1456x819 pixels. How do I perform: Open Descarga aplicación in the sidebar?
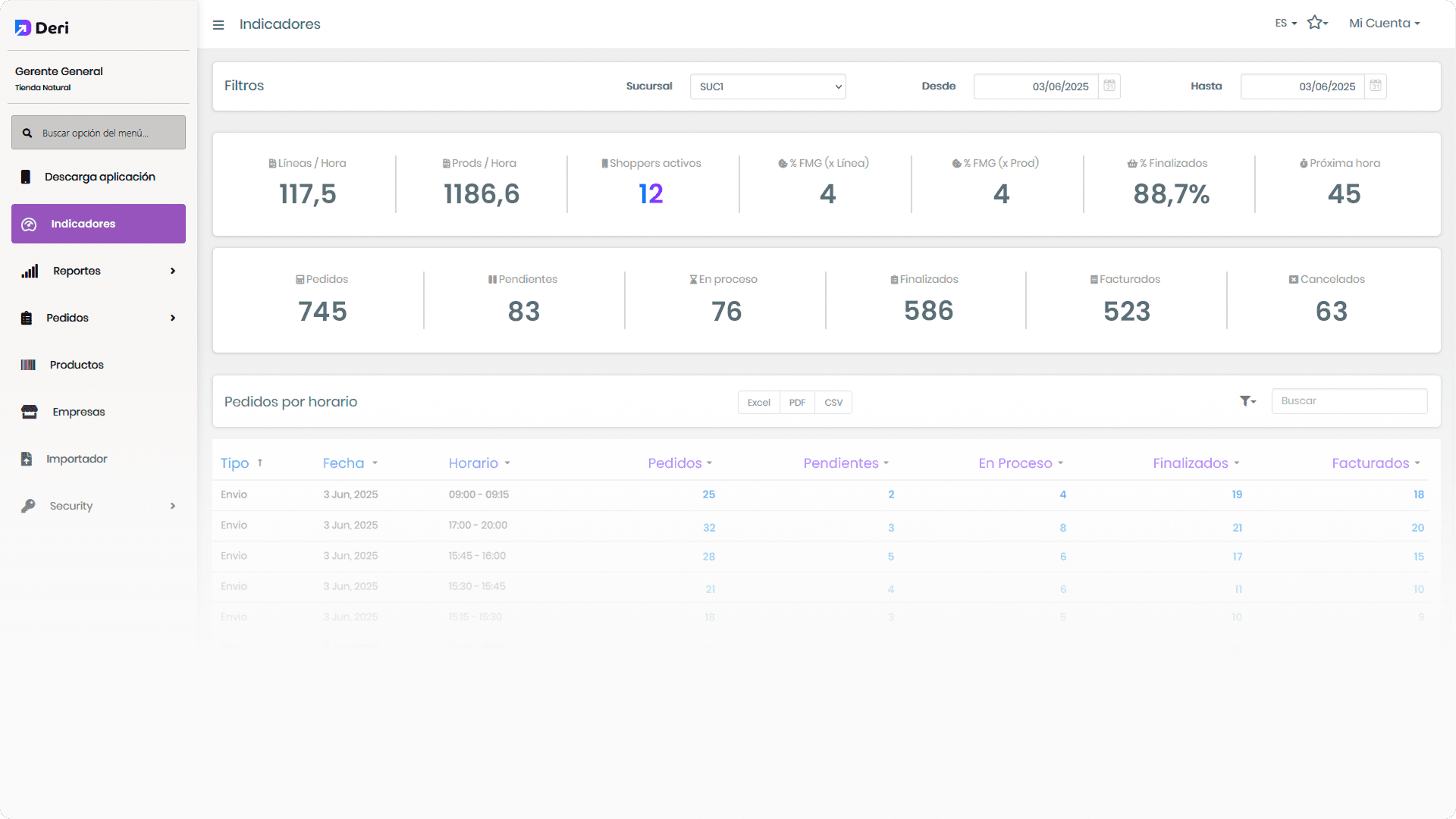[x=99, y=177]
